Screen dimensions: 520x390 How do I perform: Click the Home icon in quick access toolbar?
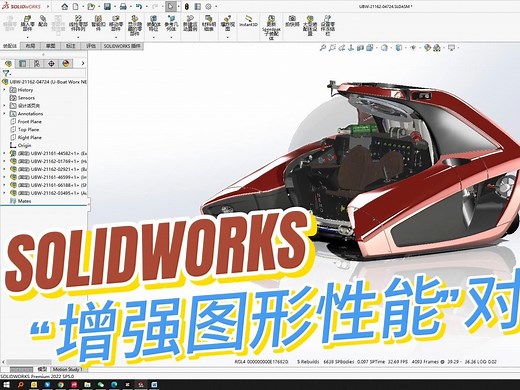(x=65, y=6)
